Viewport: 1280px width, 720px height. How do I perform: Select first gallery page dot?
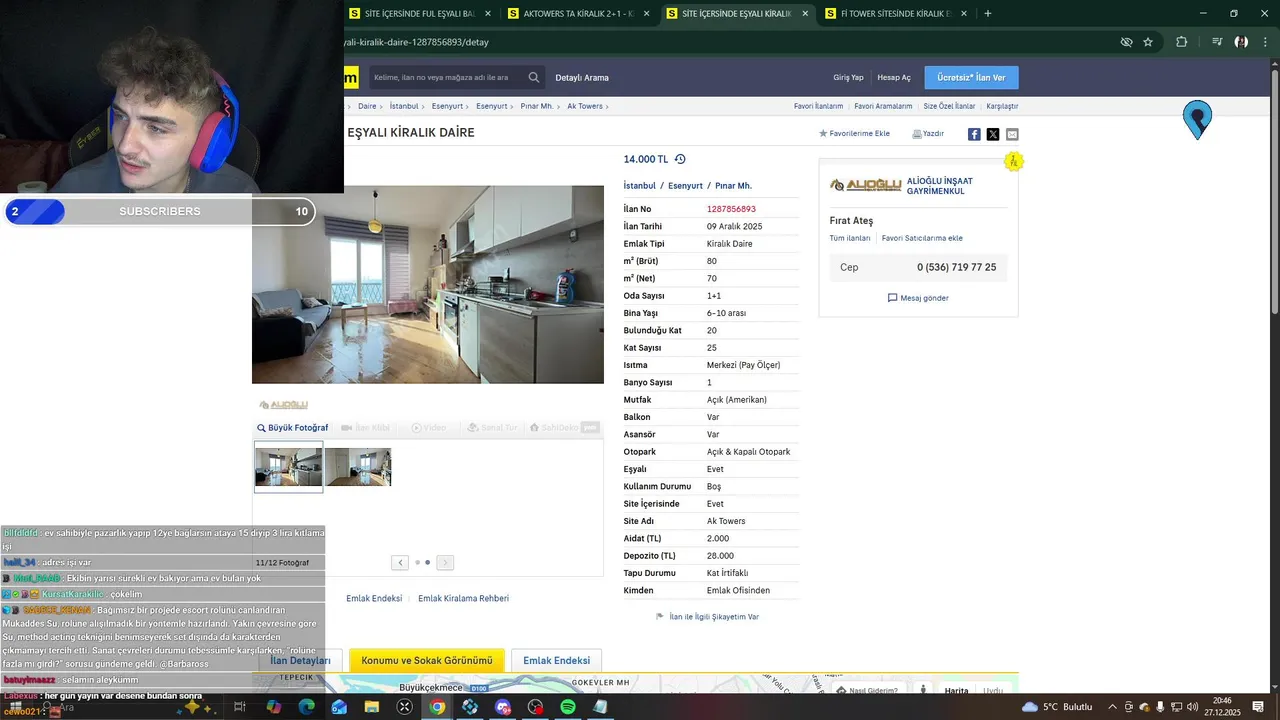pos(417,562)
